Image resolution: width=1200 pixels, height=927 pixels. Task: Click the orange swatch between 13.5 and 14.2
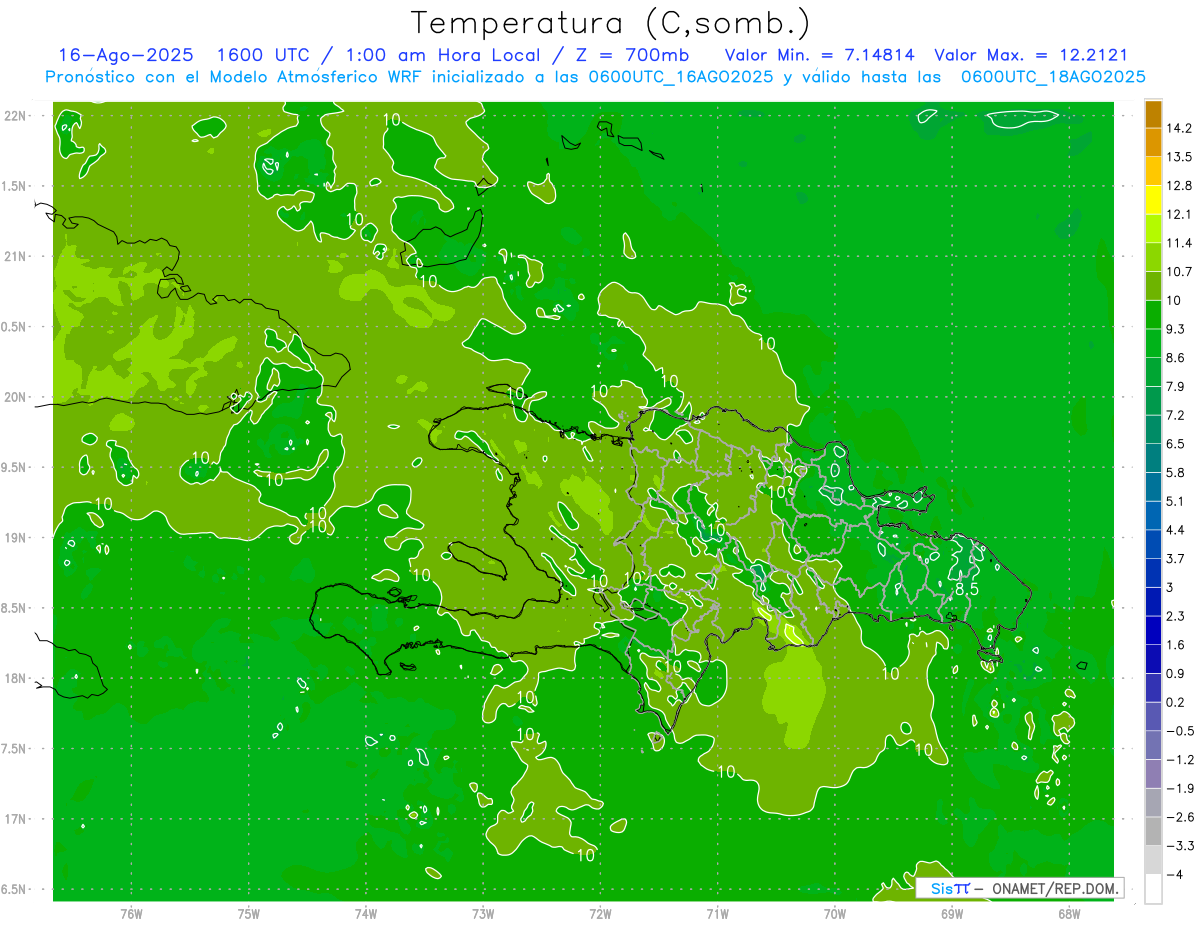click(x=1153, y=142)
